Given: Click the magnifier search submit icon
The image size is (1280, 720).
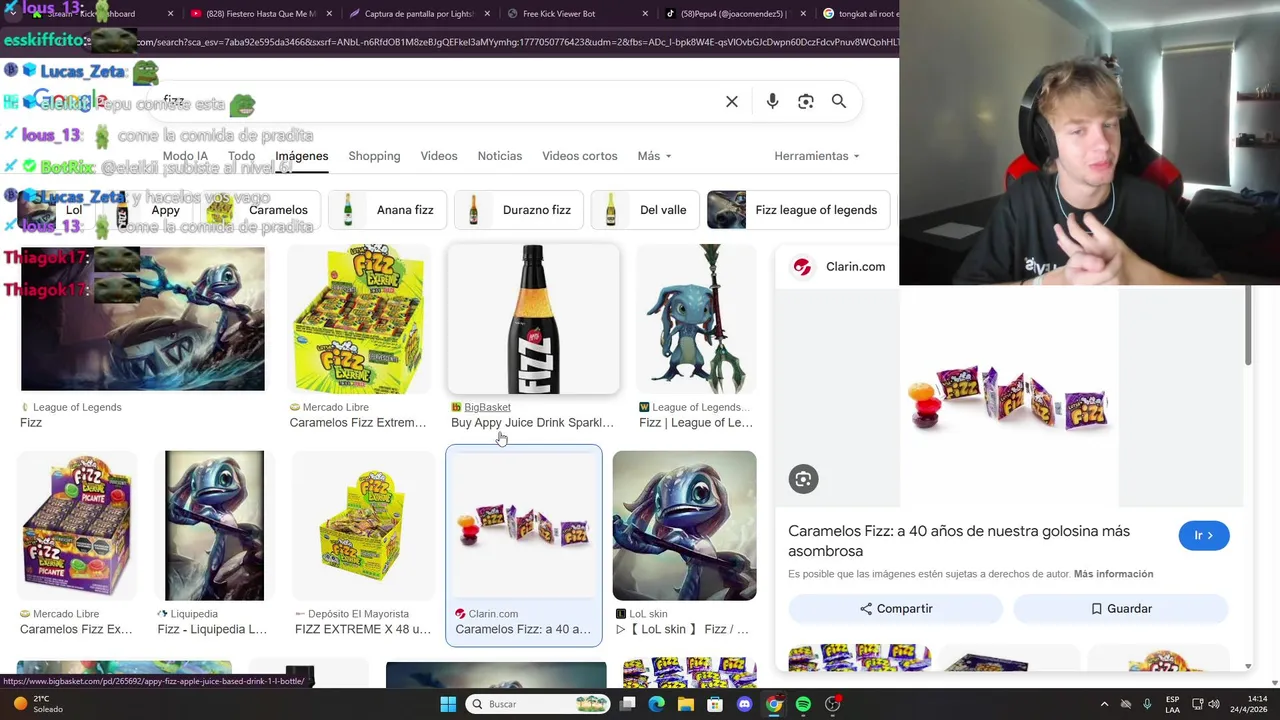Looking at the screenshot, I should click(839, 101).
